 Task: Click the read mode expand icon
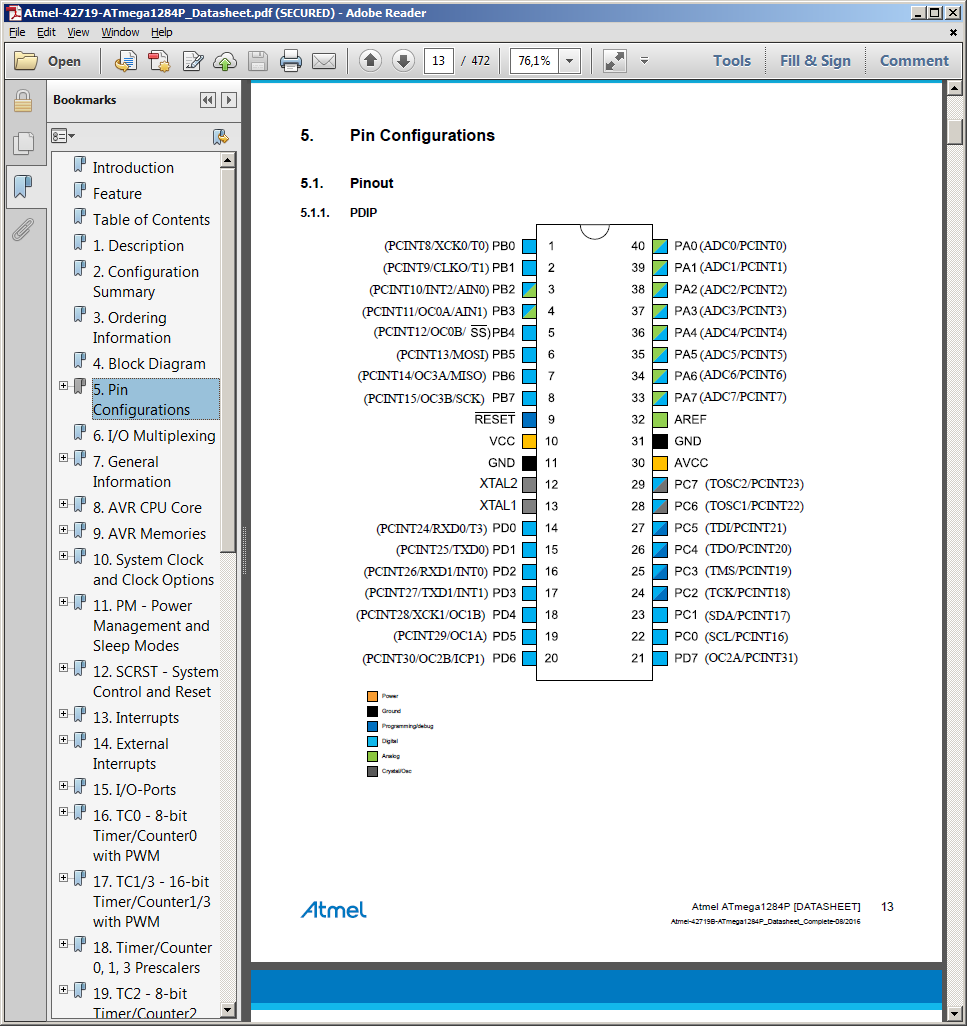click(x=614, y=61)
